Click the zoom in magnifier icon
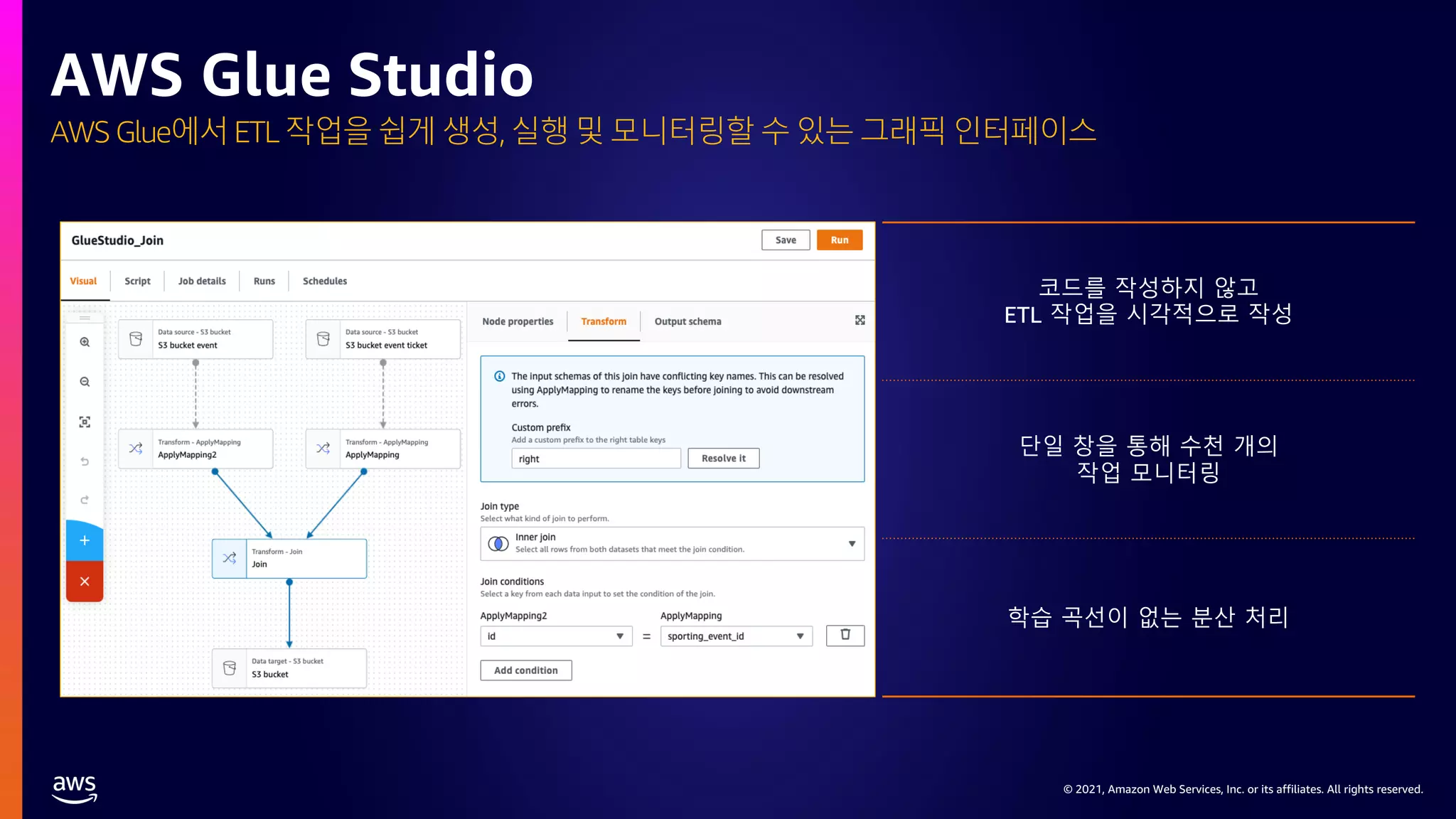Image resolution: width=1456 pixels, height=819 pixels. pos(85,342)
